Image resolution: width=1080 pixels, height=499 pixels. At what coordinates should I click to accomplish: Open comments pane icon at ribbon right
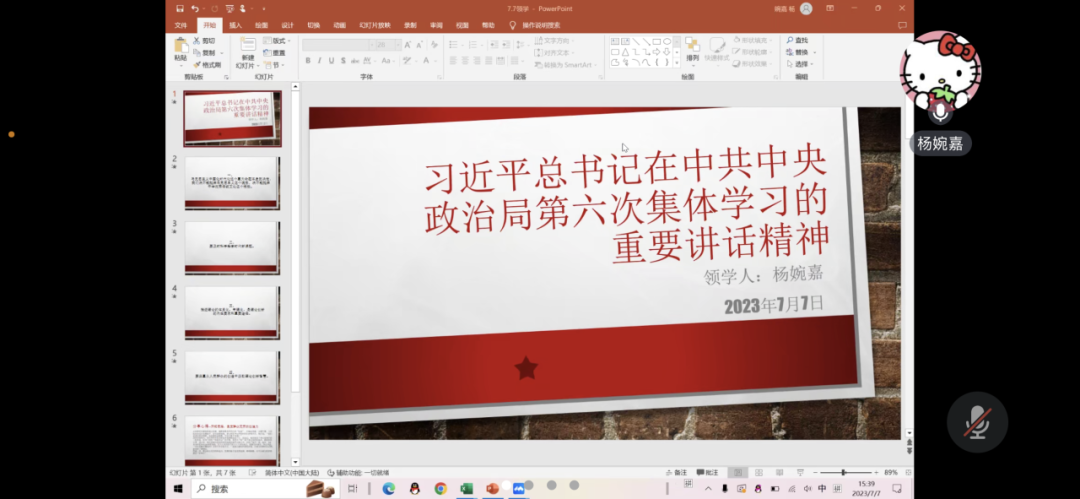click(x=902, y=26)
